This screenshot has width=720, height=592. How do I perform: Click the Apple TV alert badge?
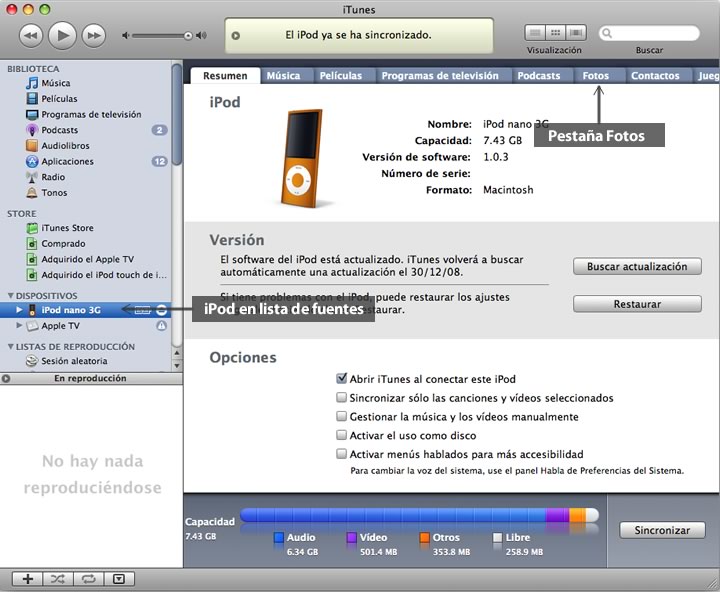[x=161, y=326]
